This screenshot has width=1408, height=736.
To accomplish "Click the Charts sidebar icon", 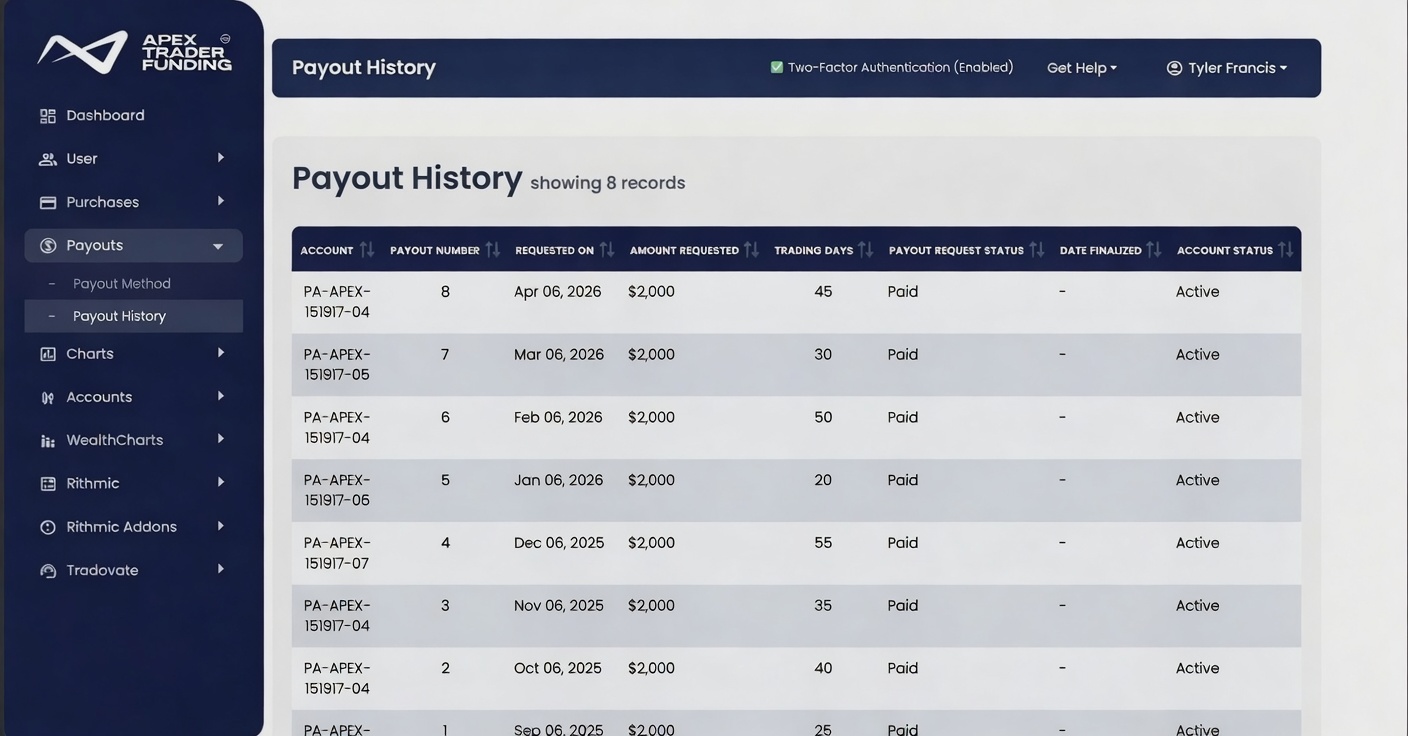I will click(47, 354).
